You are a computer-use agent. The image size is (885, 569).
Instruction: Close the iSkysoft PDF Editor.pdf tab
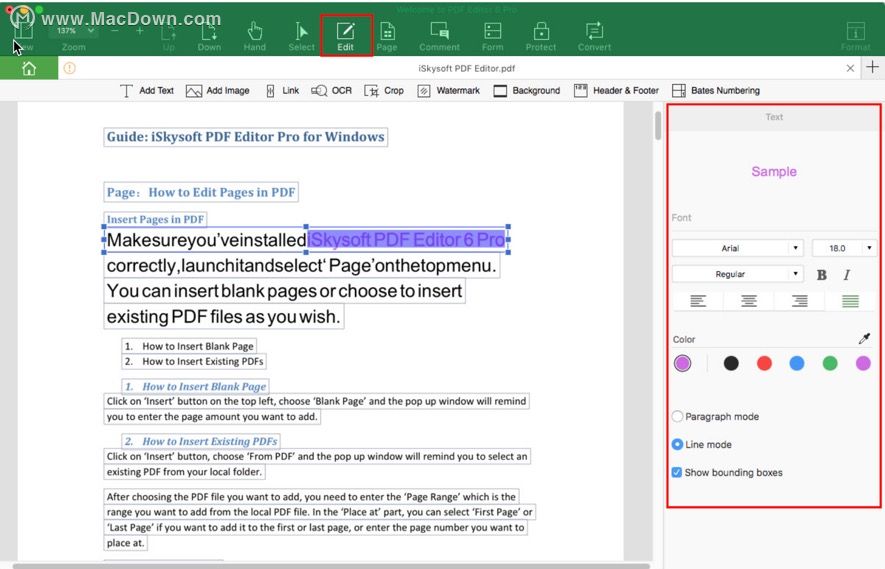pyautogui.click(x=850, y=68)
